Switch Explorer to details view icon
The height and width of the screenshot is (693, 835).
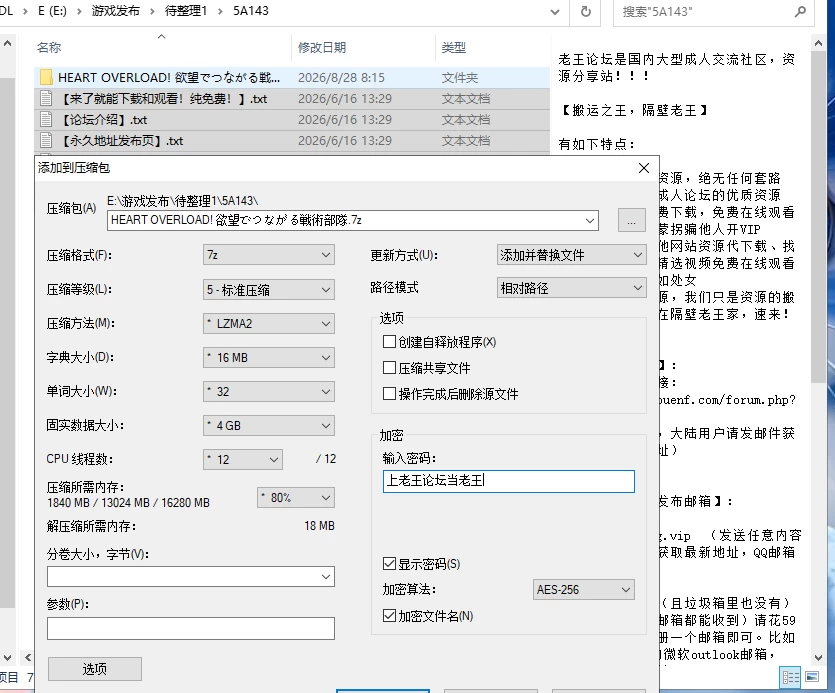point(790,677)
